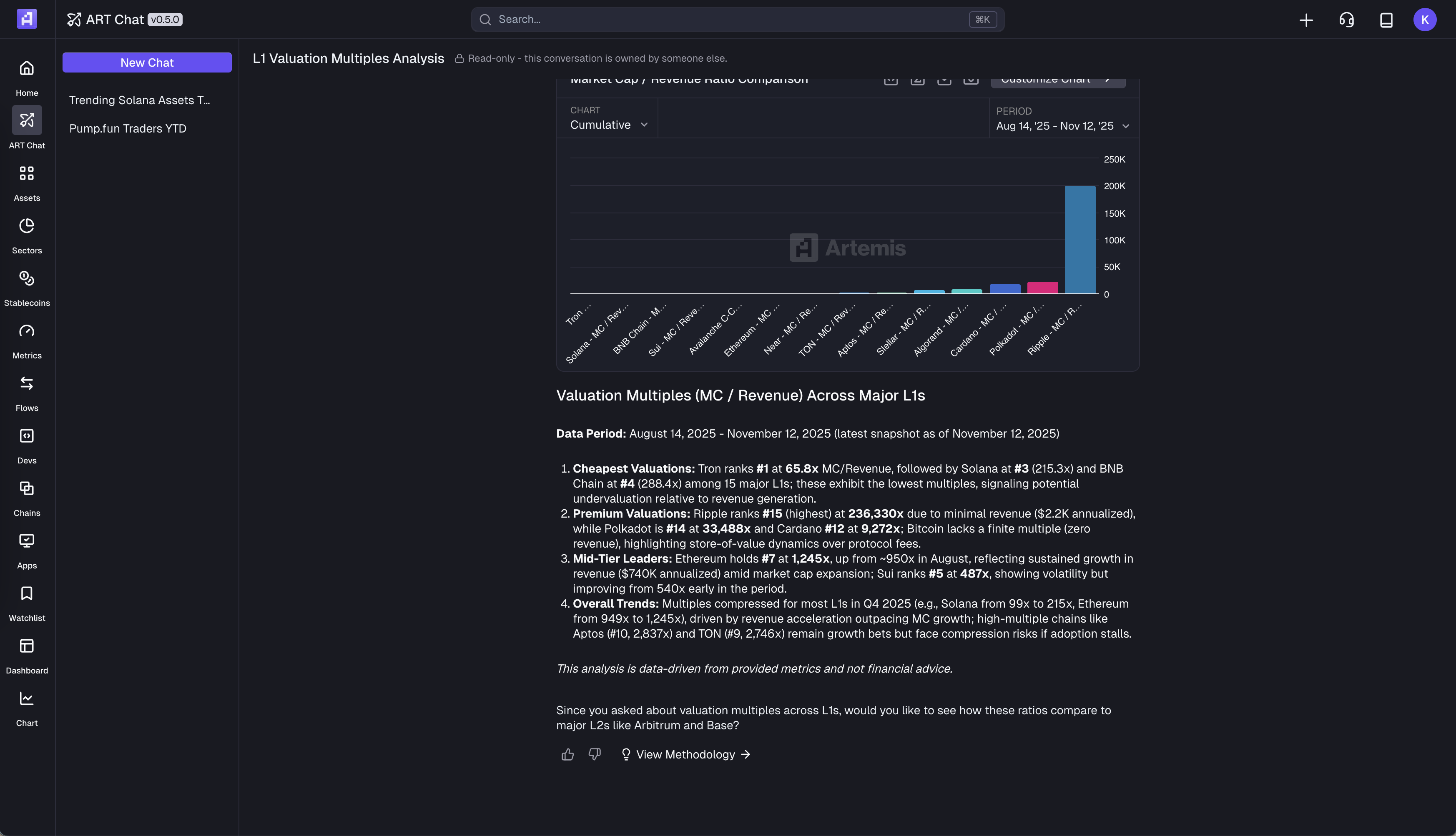Open support headset icon in header
The image size is (1456, 836).
click(x=1346, y=20)
